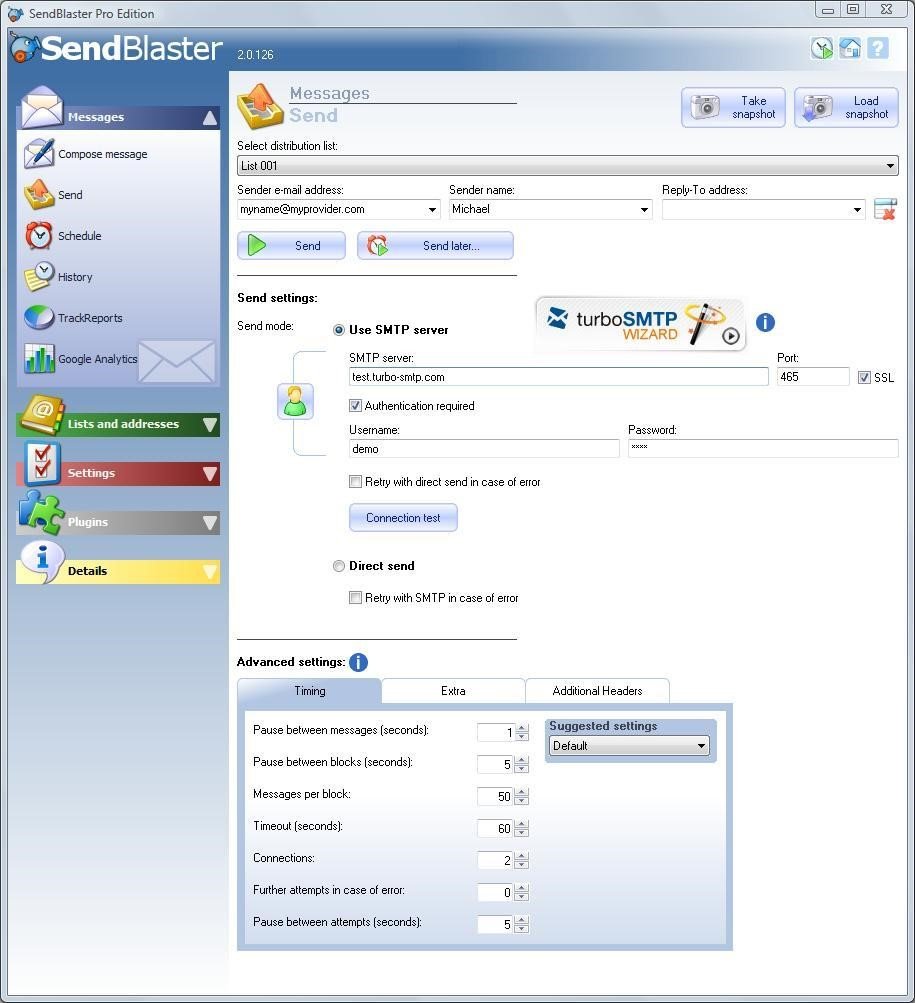This screenshot has height=1003, width=915.
Task: Click the SMTP server input field
Action: click(559, 377)
